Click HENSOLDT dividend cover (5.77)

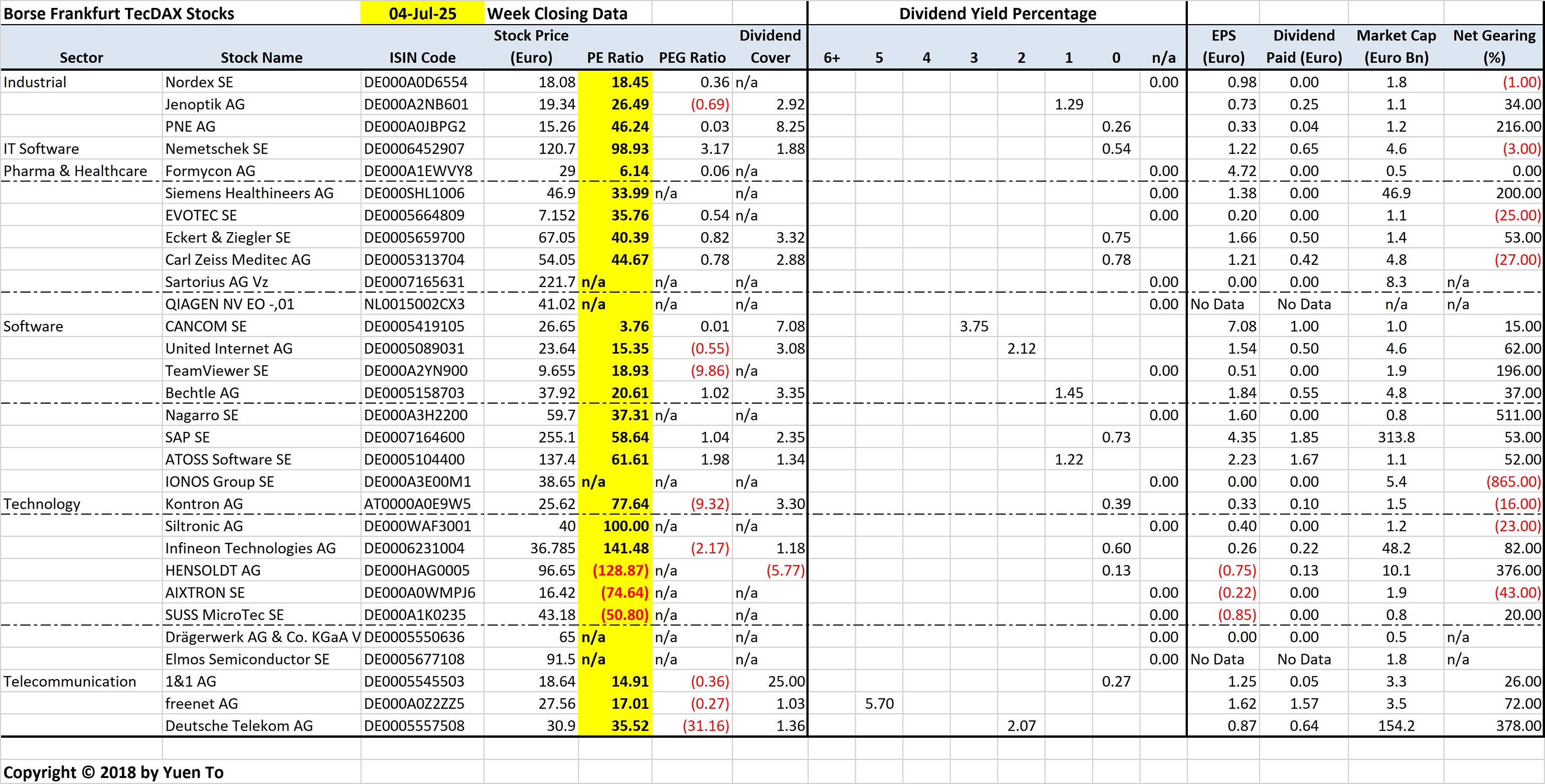tap(770, 570)
